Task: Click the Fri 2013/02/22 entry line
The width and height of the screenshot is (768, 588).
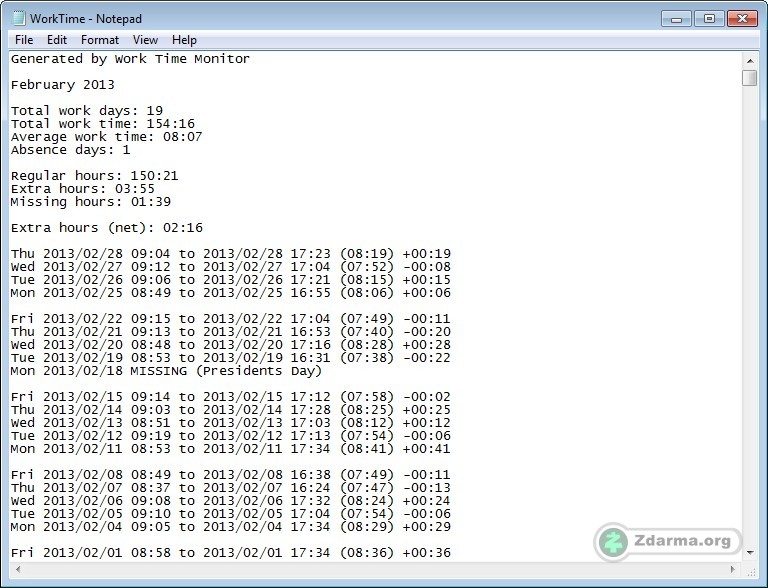Action: pos(231,318)
